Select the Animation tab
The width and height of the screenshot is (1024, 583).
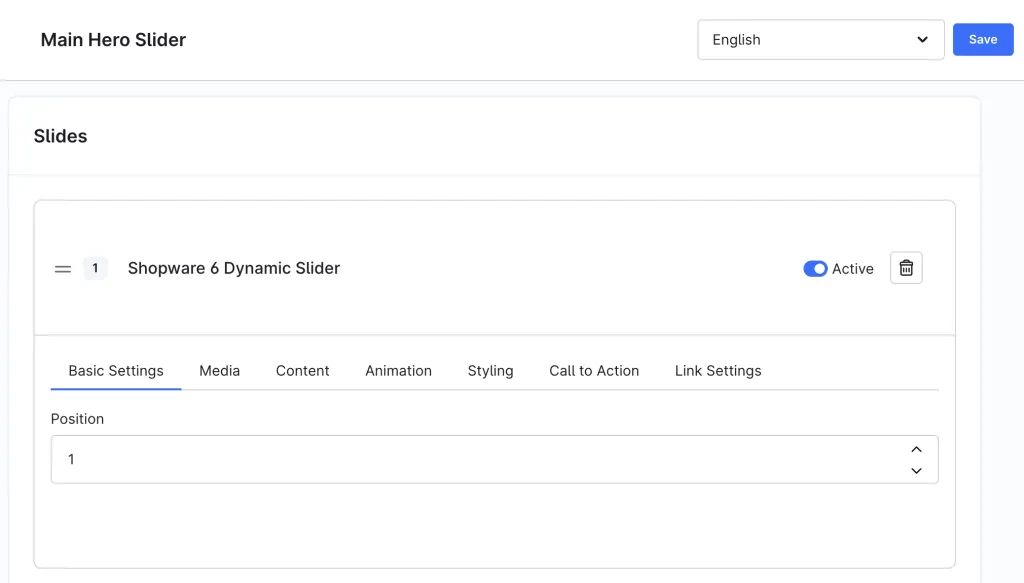398,371
